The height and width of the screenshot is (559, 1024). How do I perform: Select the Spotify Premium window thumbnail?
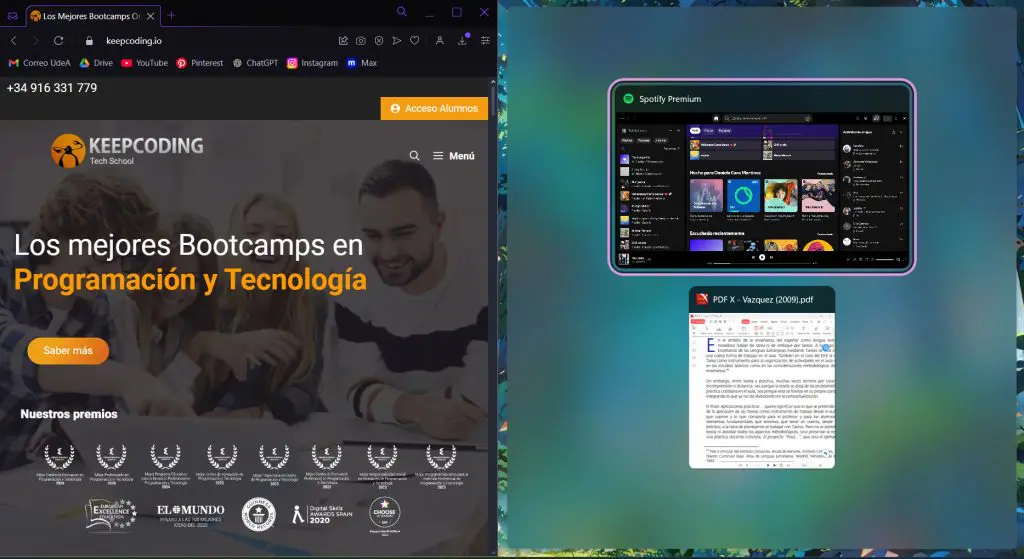[x=762, y=176]
